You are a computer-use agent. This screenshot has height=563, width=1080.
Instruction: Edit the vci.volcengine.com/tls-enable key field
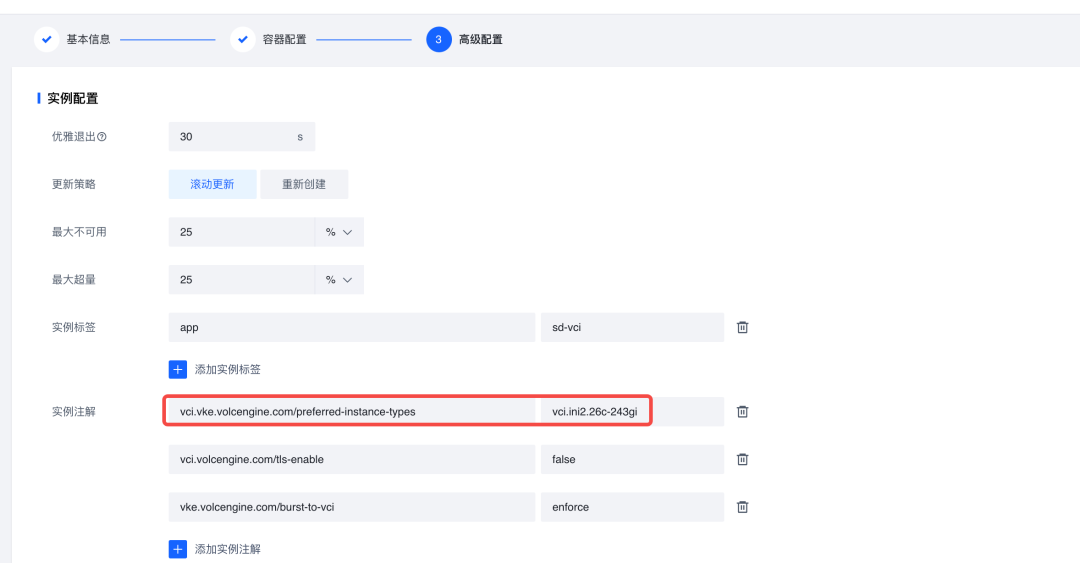click(352, 459)
